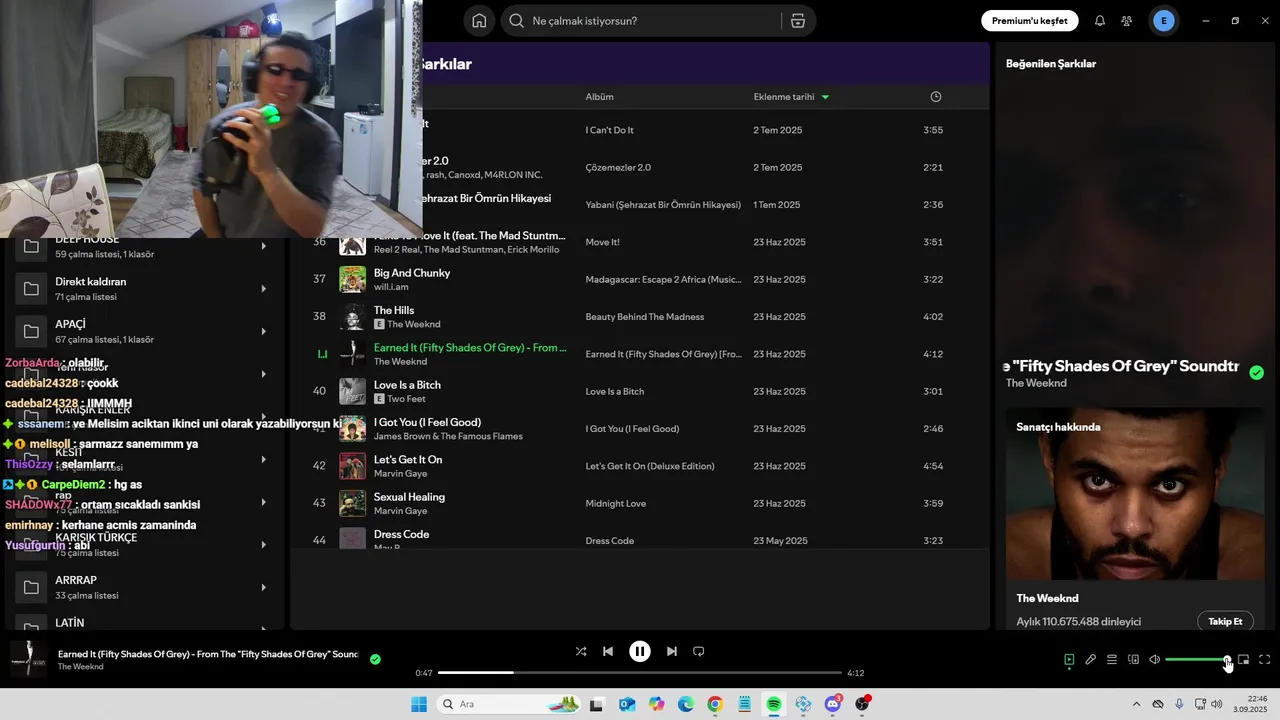Open the Browse icon inside the search bar
1280x720 pixels.
pyautogui.click(x=797, y=21)
